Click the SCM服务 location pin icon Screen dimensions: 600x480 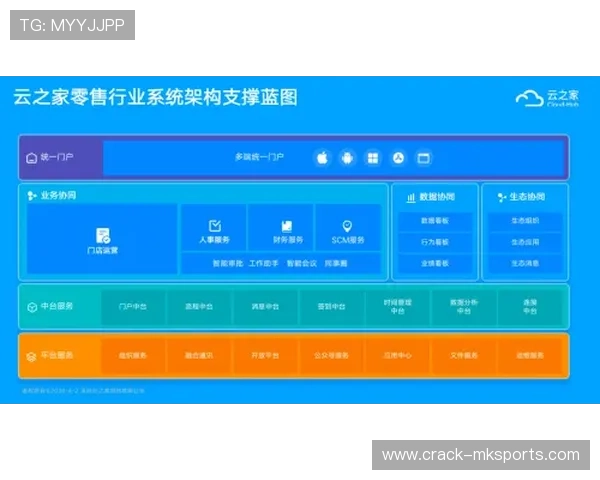point(347,226)
